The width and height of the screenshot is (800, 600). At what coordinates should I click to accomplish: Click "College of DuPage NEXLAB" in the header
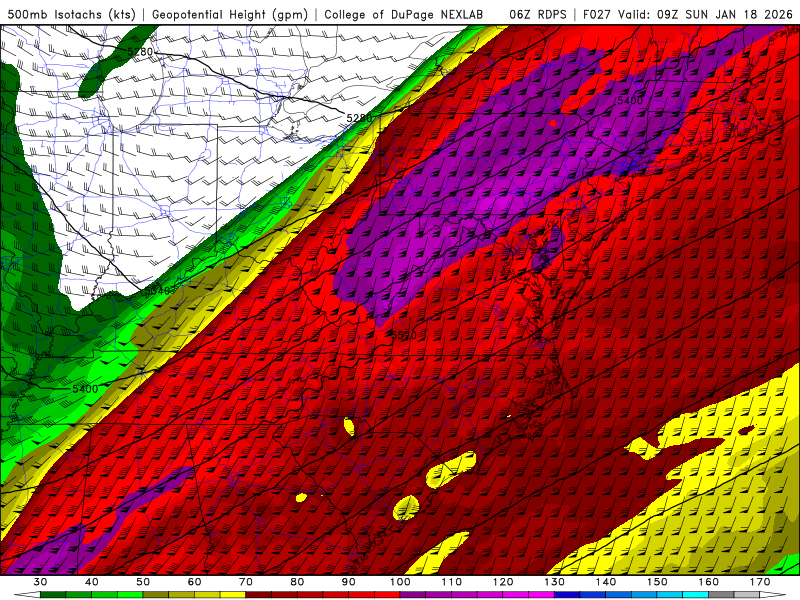click(404, 15)
